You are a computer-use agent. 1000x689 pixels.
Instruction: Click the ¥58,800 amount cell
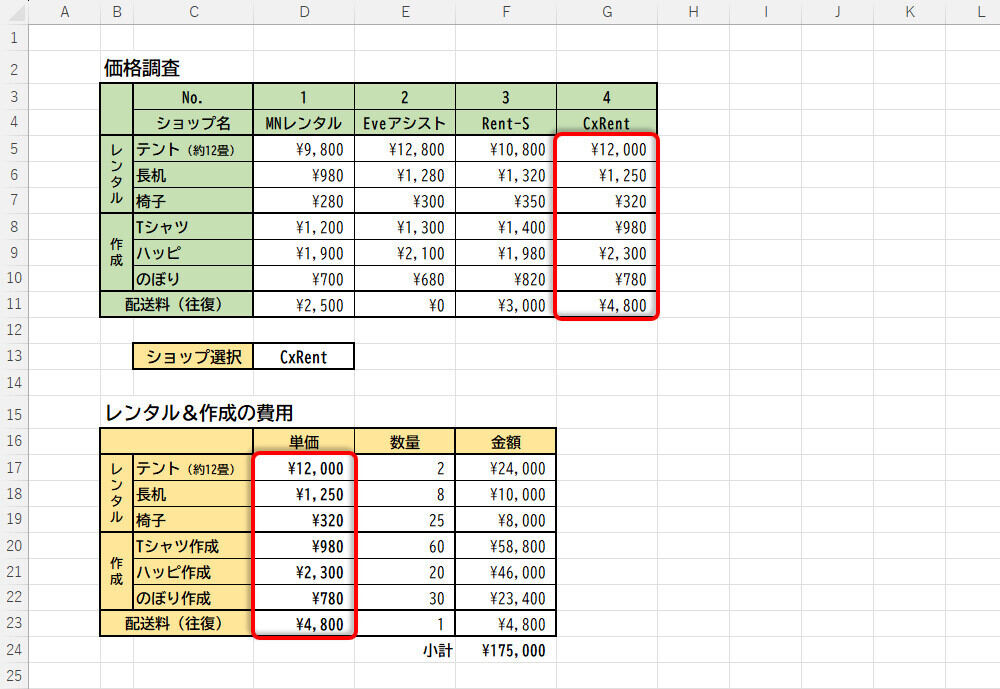(x=506, y=546)
